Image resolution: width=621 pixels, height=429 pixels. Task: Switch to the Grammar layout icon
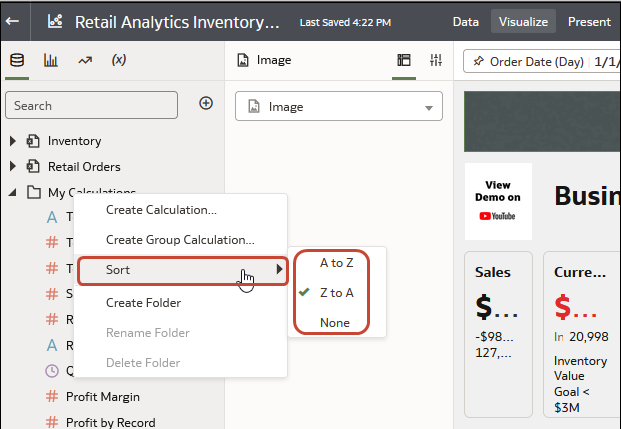point(404,60)
